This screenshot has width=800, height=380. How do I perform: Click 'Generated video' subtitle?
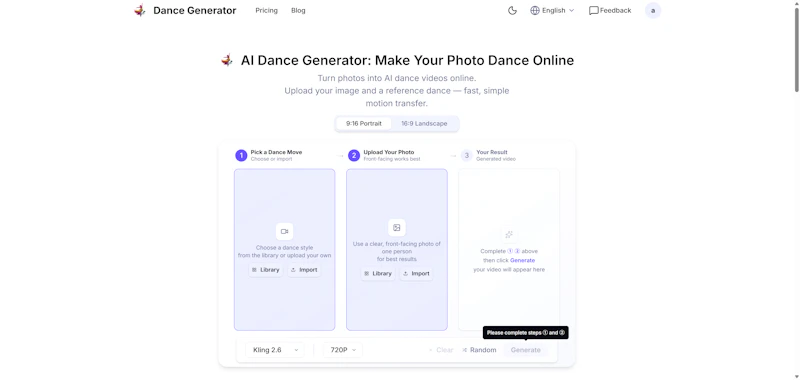coord(496,159)
